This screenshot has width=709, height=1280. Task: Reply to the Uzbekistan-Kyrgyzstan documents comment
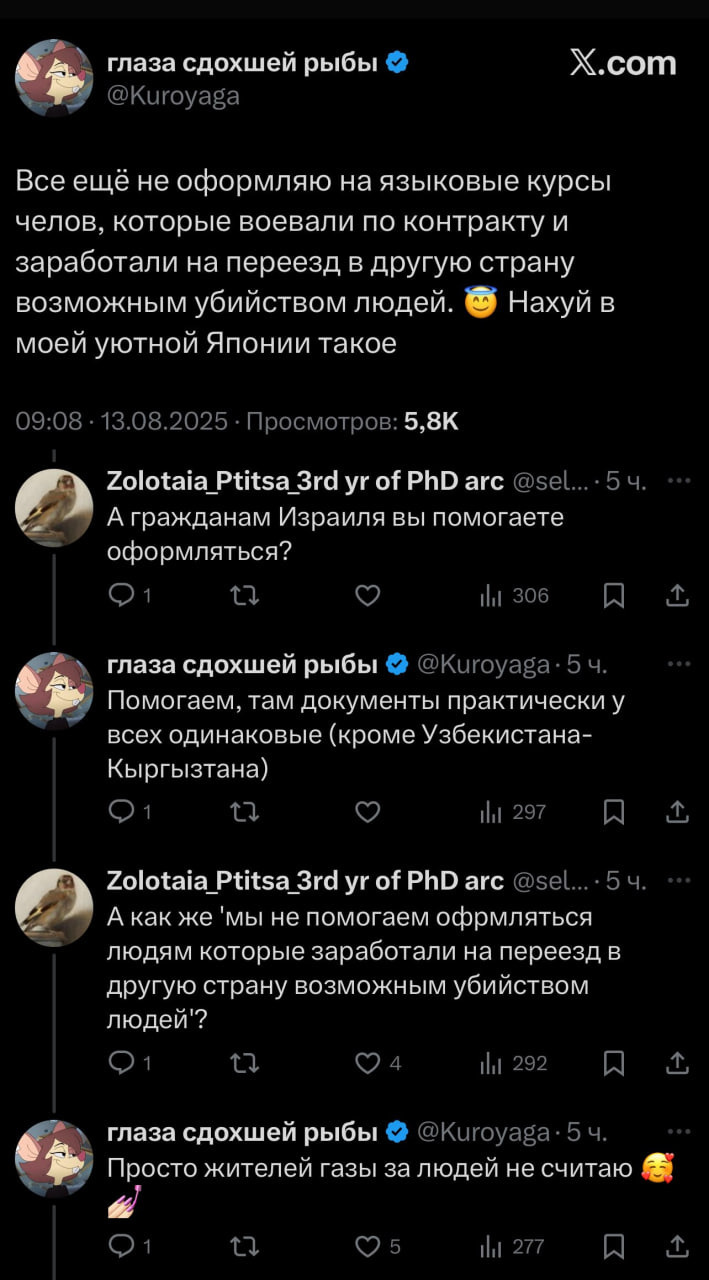tap(120, 812)
